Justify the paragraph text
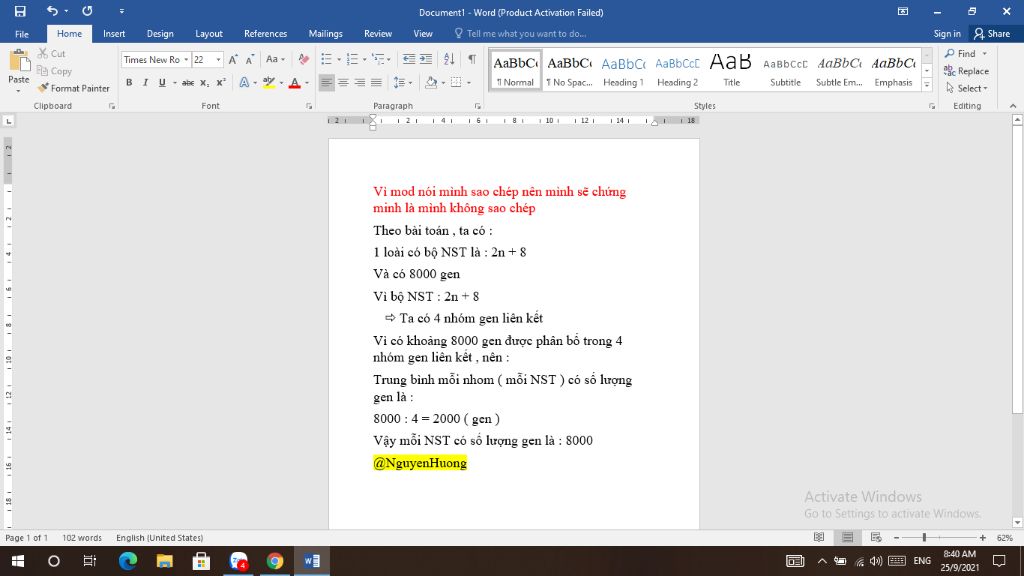This screenshot has height=576, width=1024. [376, 82]
